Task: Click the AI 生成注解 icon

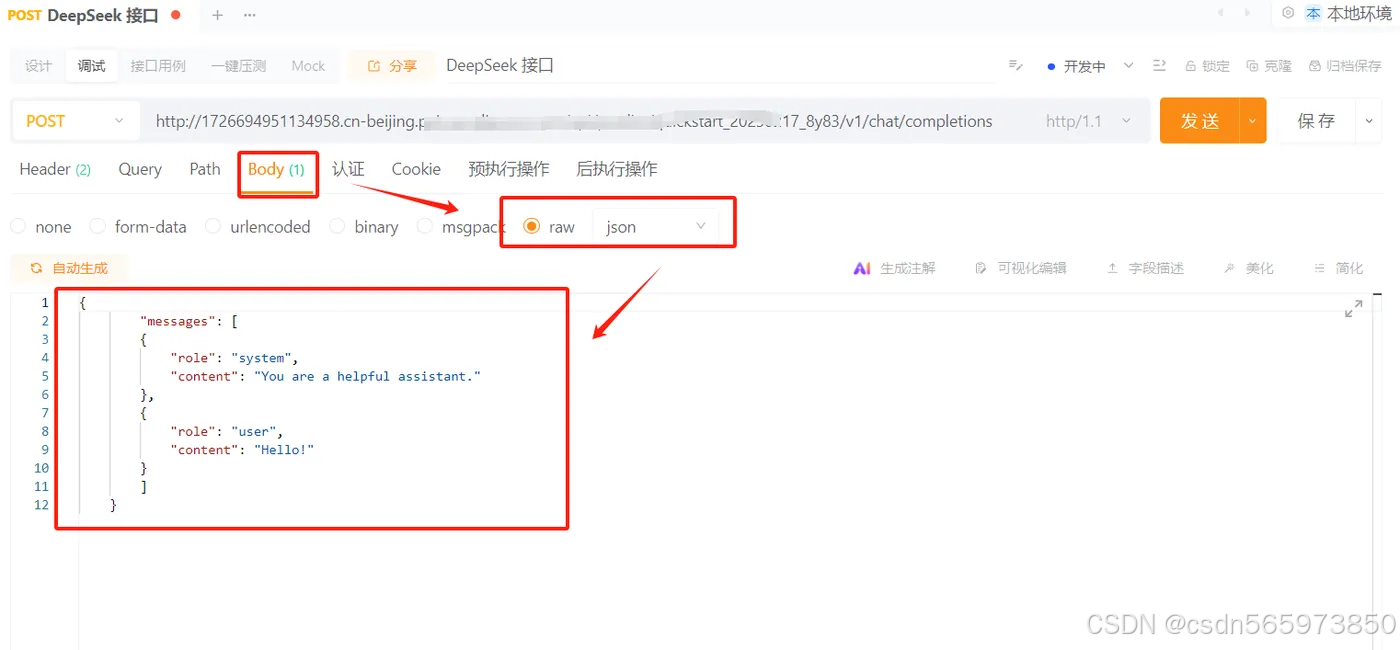Action: (x=862, y=268)
